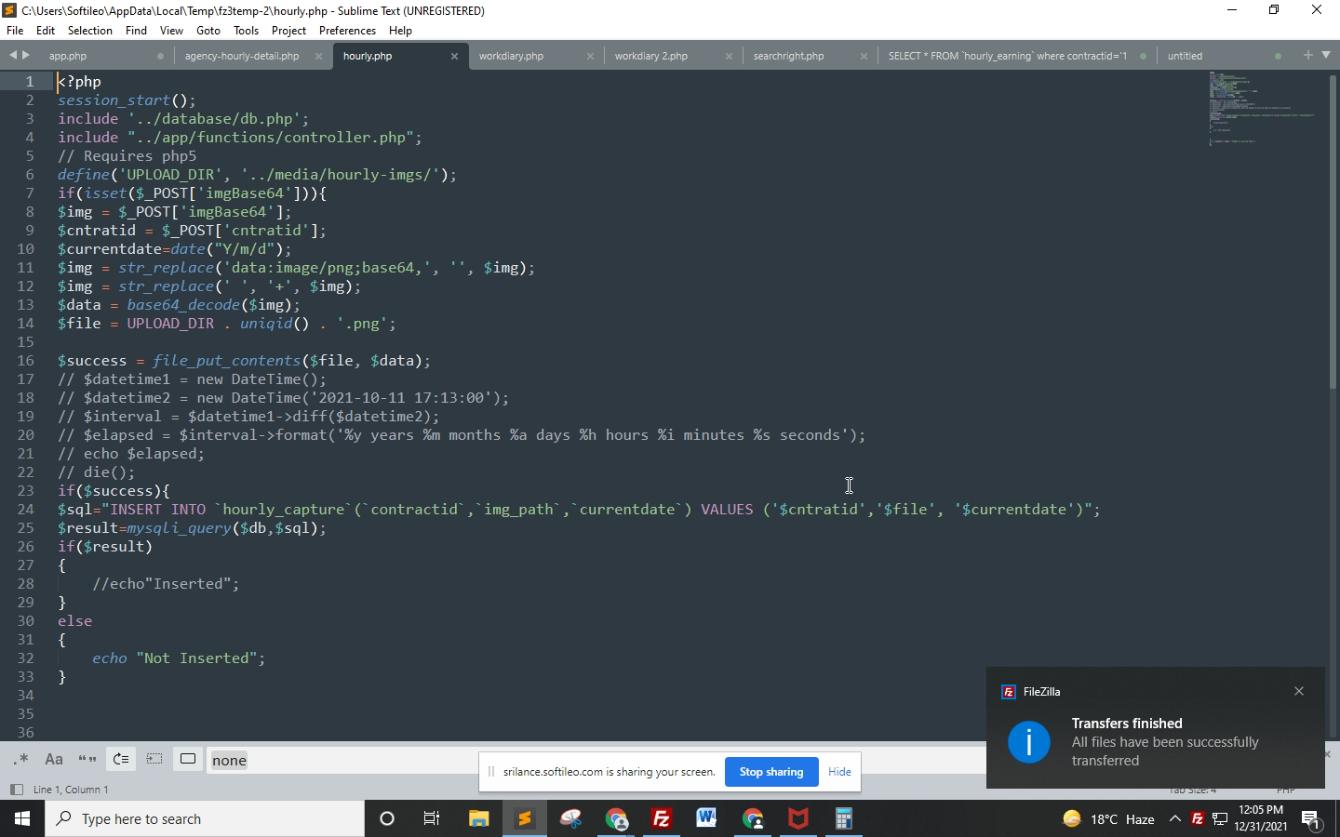Click the highlight matches icon
1340x837 pixels.
coord(188,759)
